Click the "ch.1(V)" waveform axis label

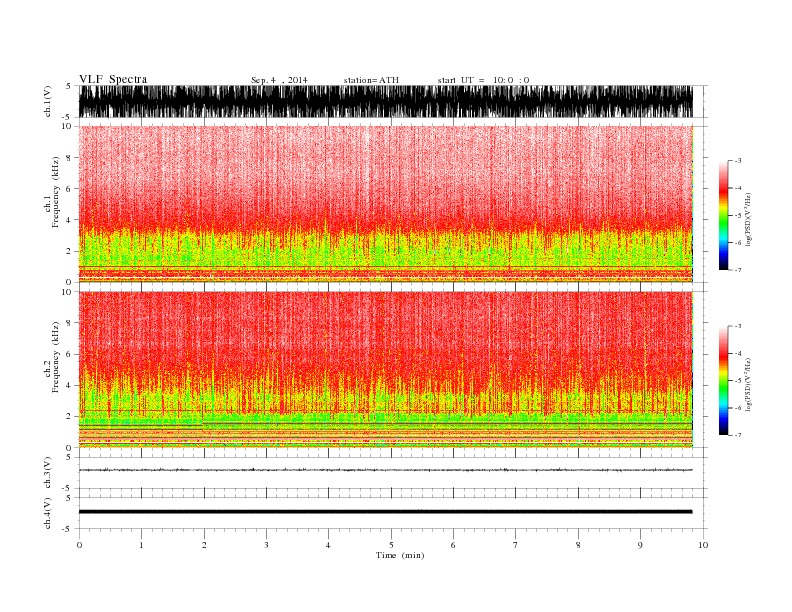click(x=48, y=101)
